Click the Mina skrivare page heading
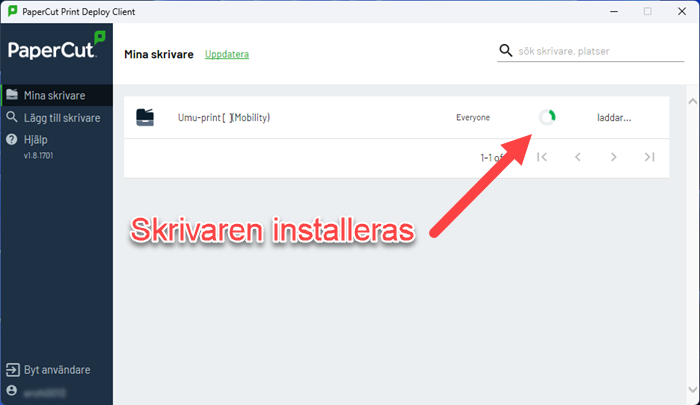 [x=159, y=54]
